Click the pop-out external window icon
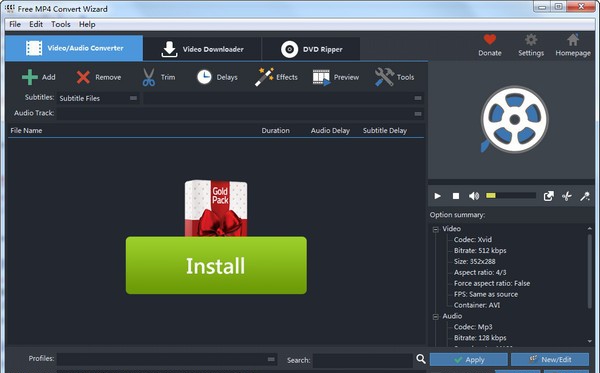 (x=549, y=196)
